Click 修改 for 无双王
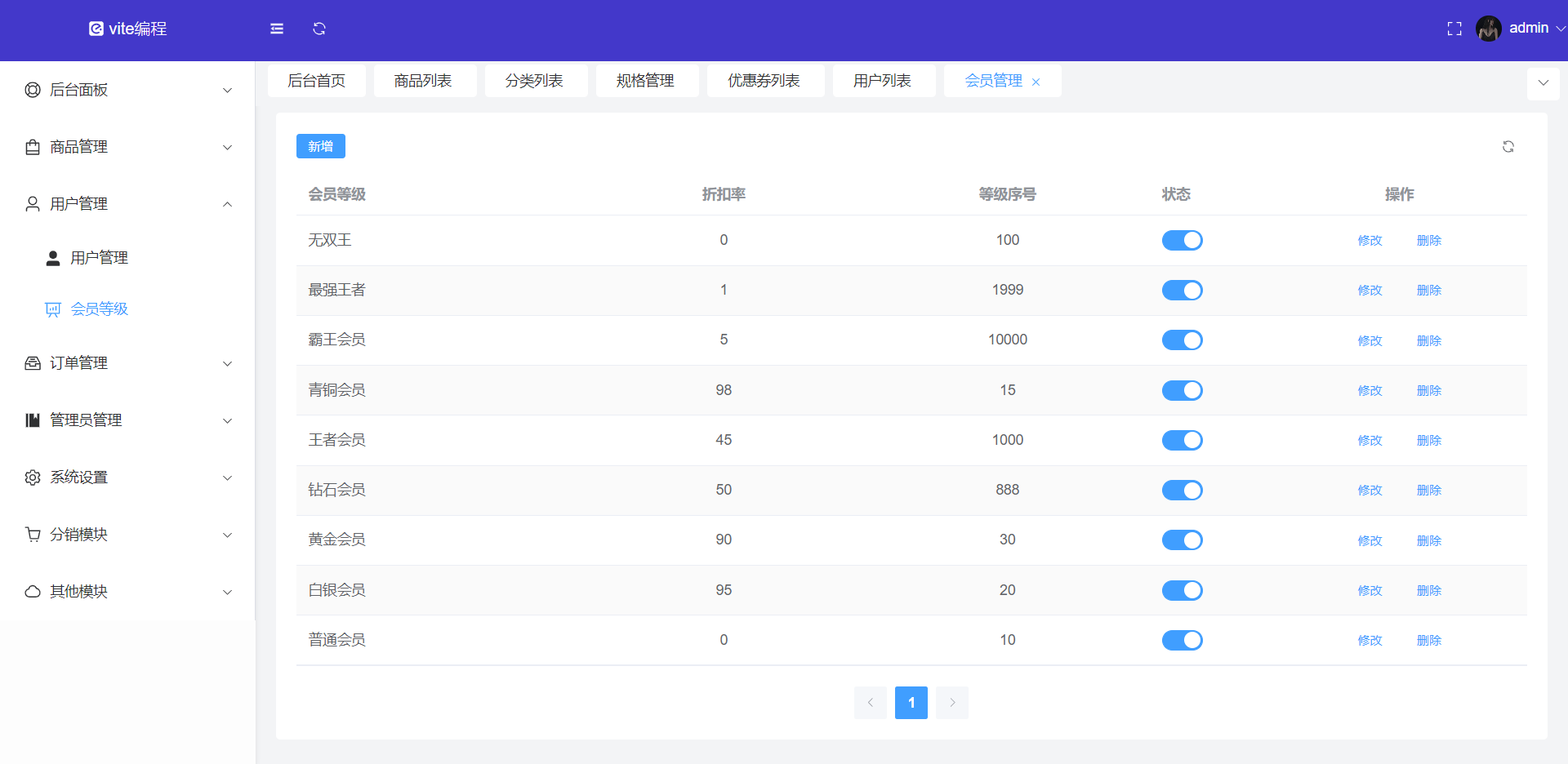The height and width of the screenshot is (764, 1568). 1370,241
